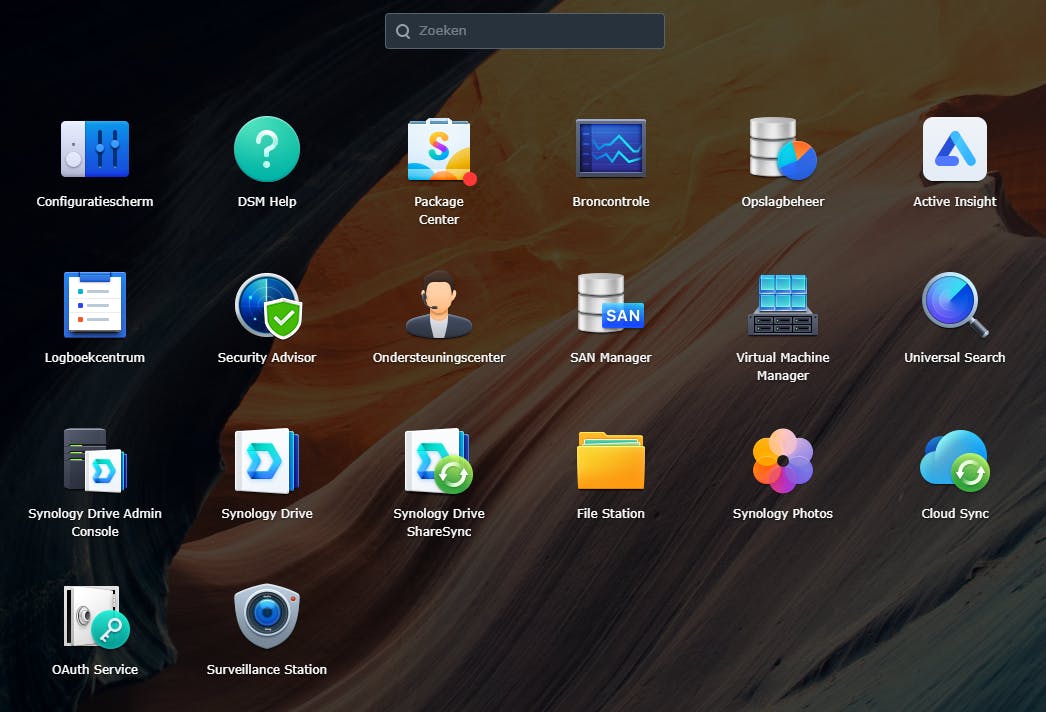Open the Configuratiescherm control panel icon

click(95, 149)
